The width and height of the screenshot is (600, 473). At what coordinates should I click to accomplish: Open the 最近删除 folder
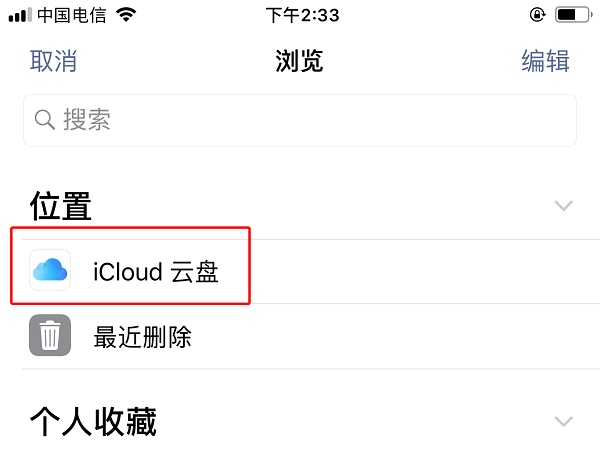click(300, 336)
